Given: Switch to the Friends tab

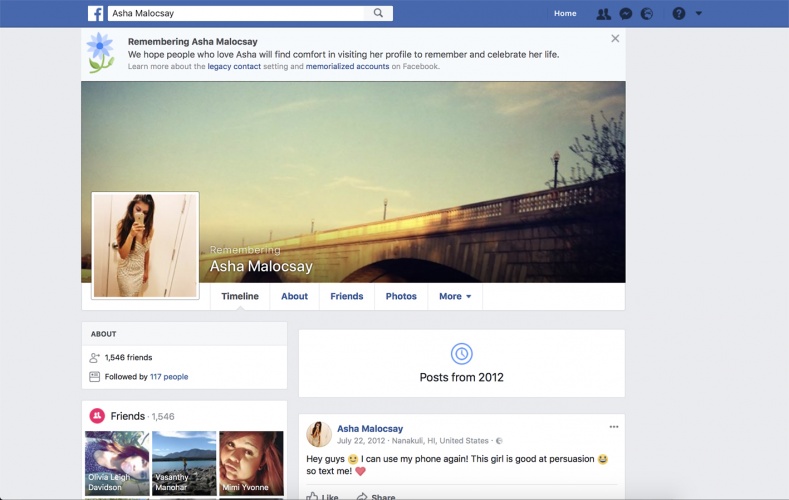Looking at the screenshot, I should (347, 296).
